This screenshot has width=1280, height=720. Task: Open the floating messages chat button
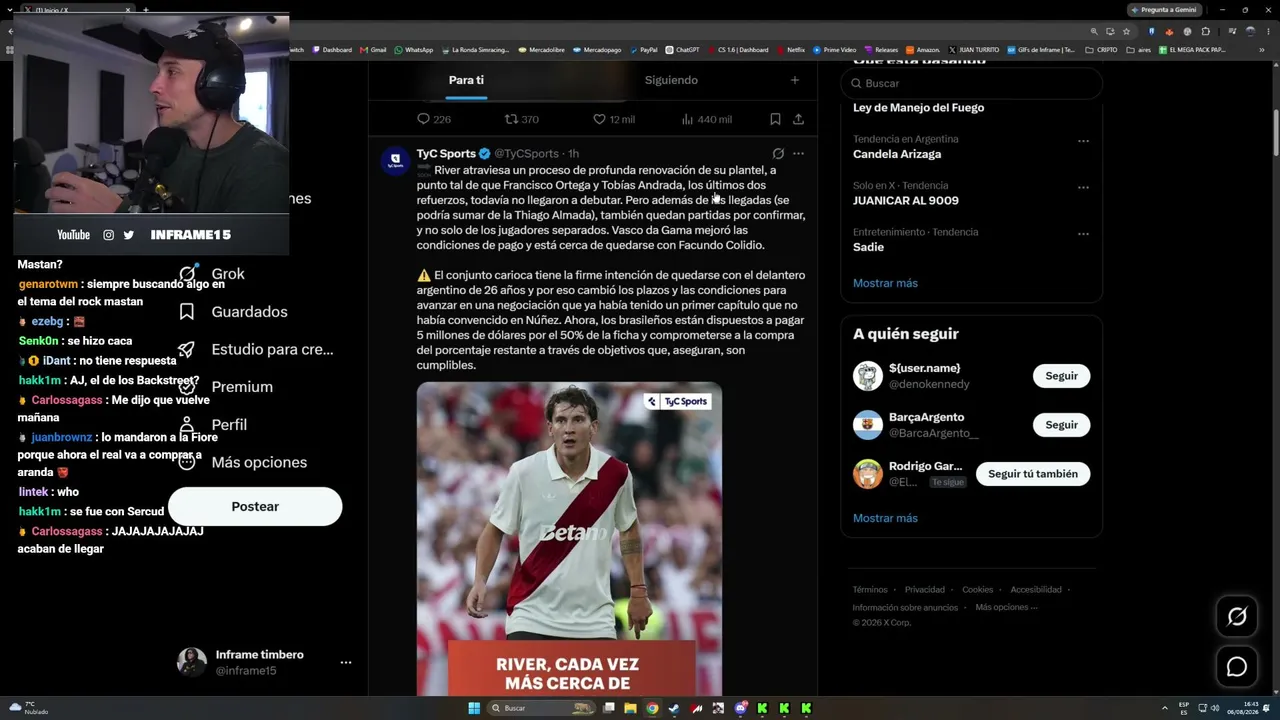(1237, 667)
